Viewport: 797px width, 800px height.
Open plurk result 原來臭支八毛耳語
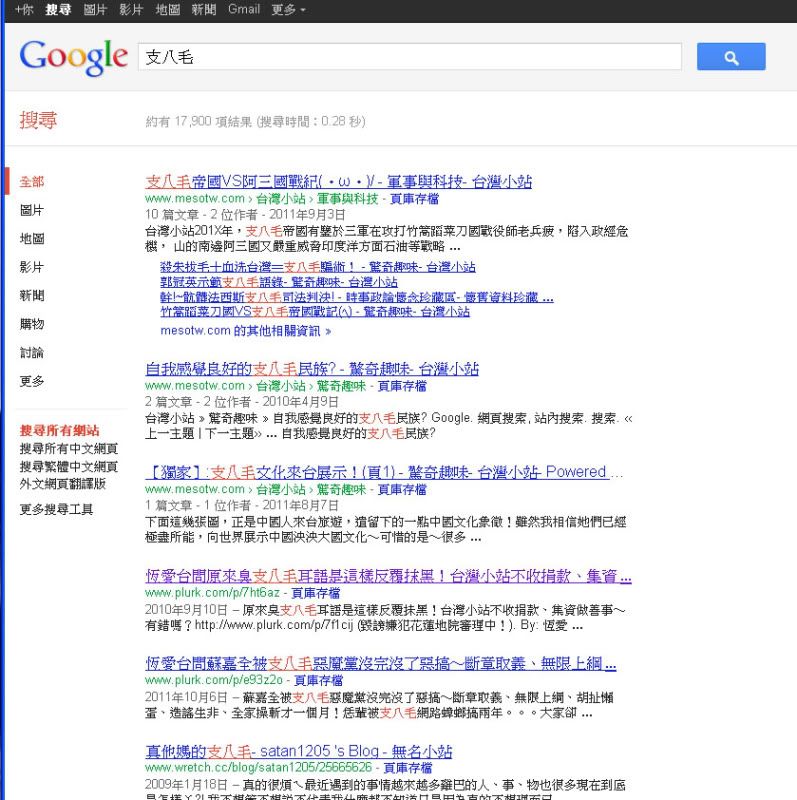388,577
